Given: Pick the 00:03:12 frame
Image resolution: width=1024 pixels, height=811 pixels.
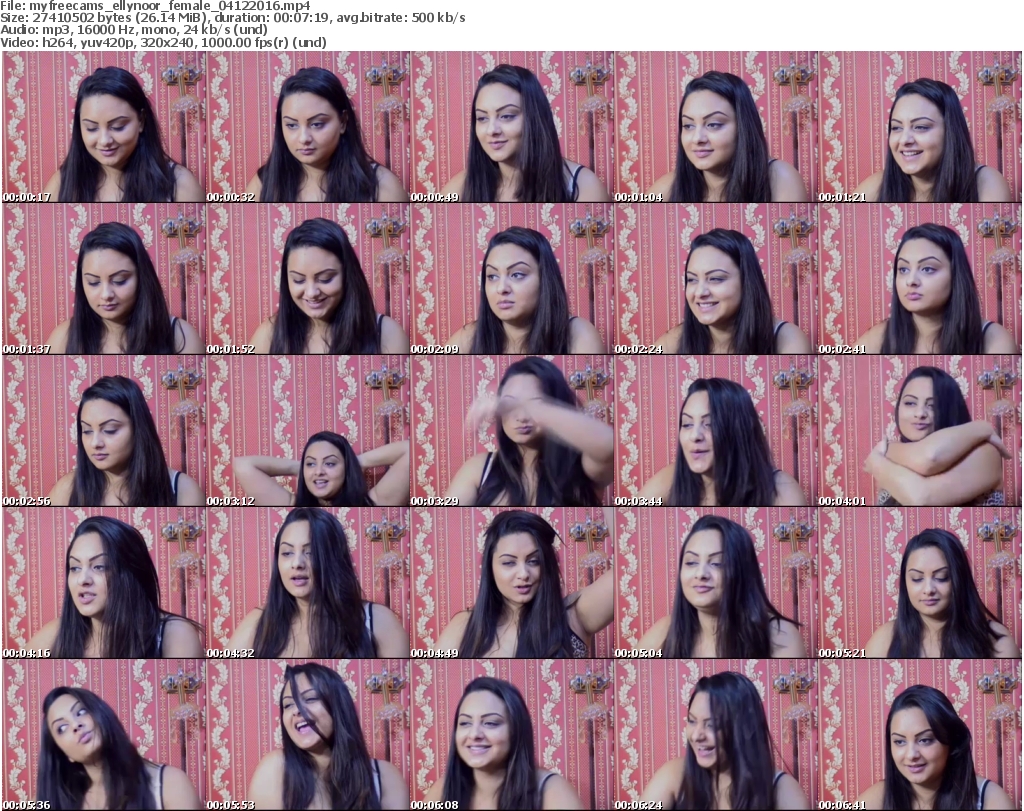Looking at the screenshot, I should tap(308, 431).
